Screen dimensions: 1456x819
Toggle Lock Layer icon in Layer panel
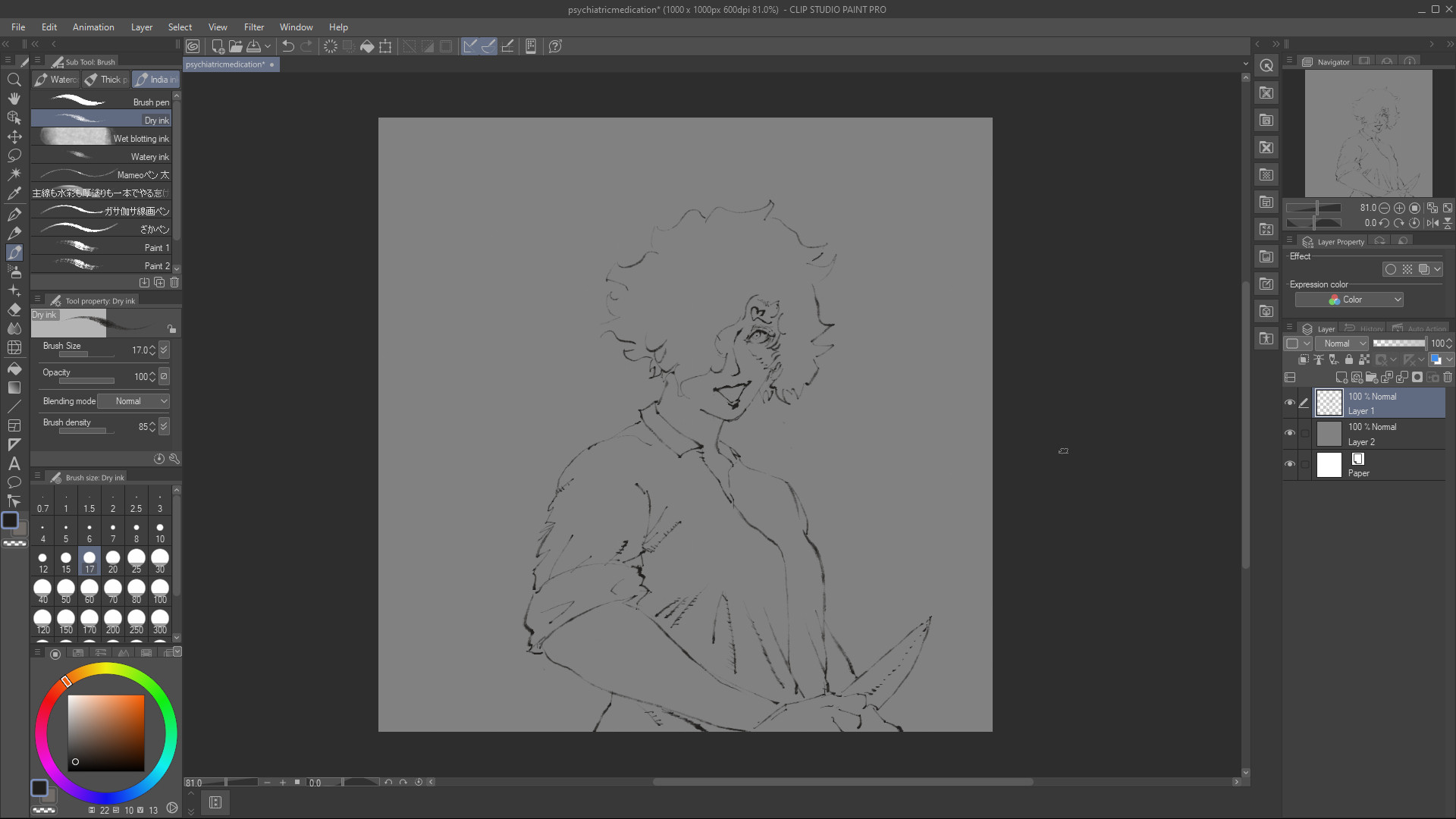click(x=1349, y=359)
